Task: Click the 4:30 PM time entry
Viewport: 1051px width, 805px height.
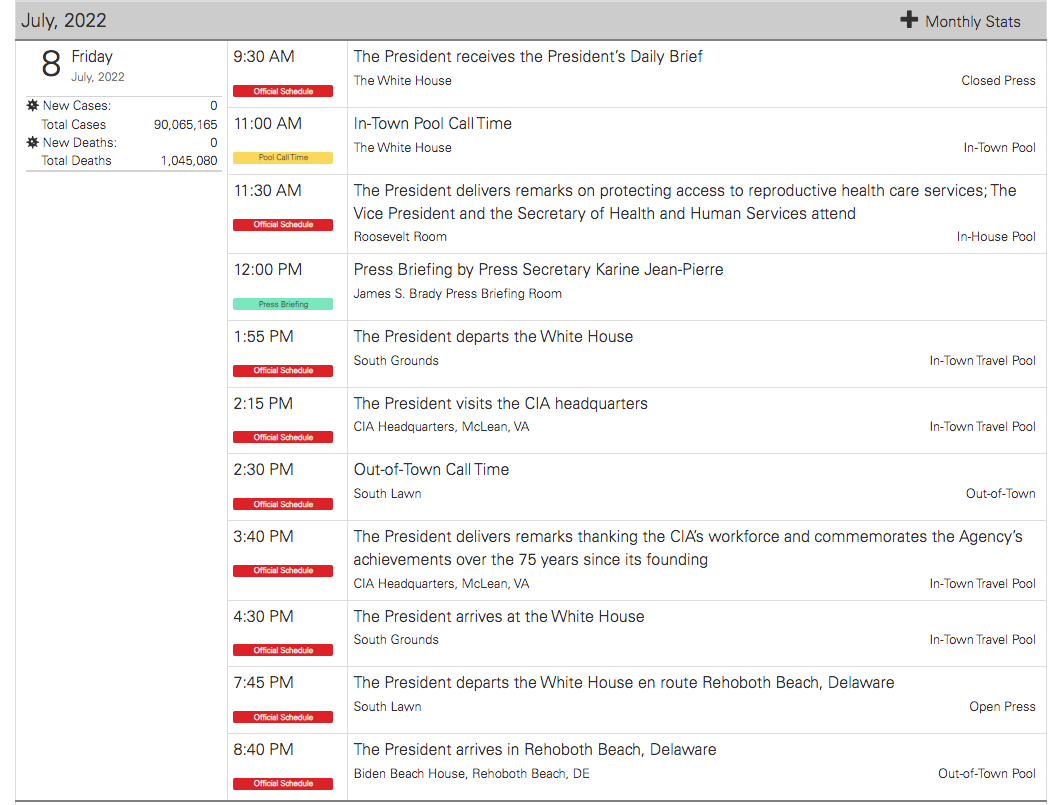Action: (263, 617)
